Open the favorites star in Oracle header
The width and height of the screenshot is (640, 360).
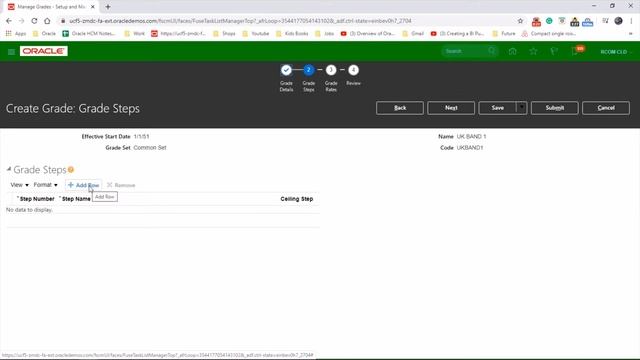coord(533,51)
